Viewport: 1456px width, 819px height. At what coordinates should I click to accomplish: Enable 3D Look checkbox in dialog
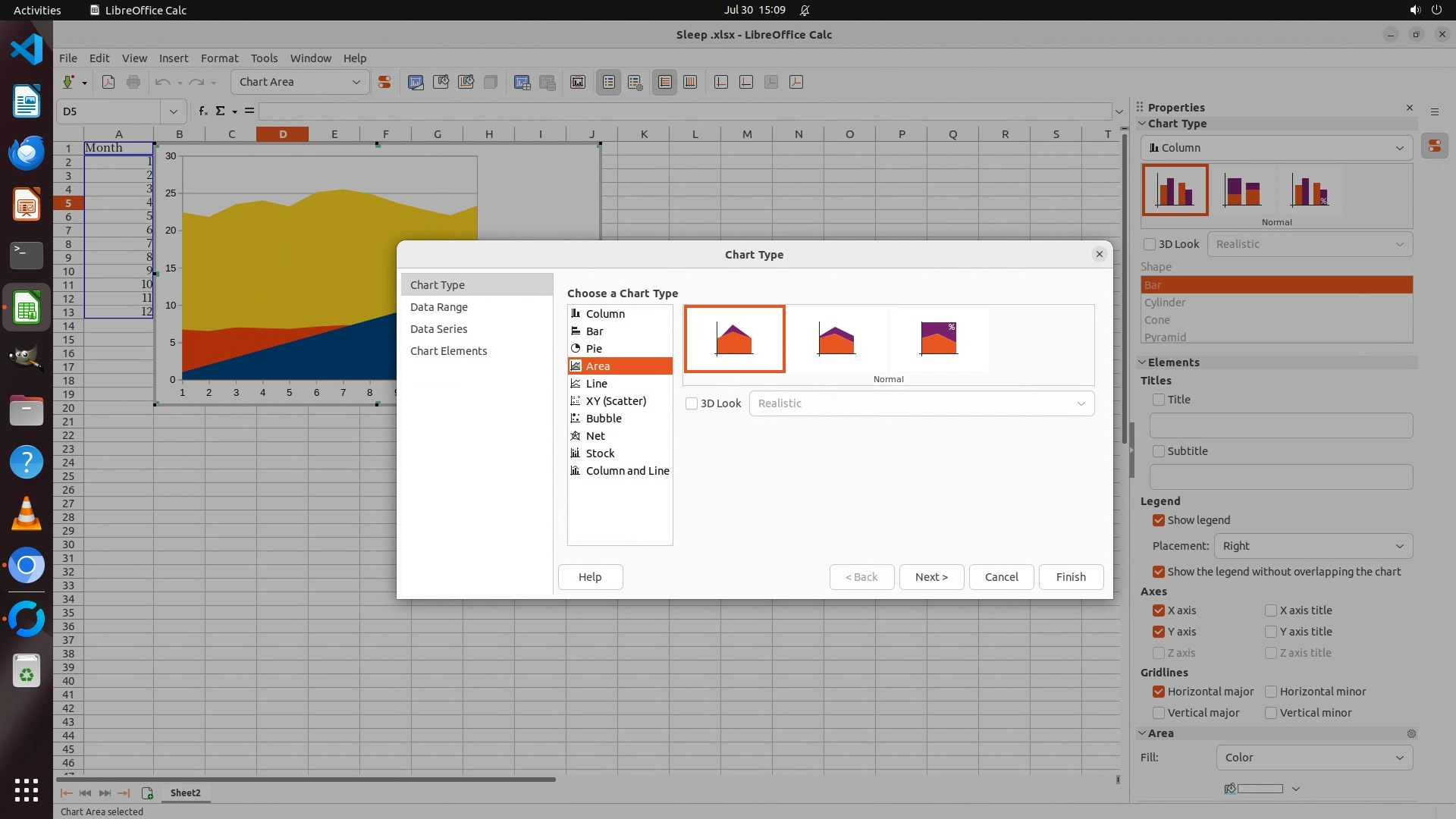(x=692, y=403)
